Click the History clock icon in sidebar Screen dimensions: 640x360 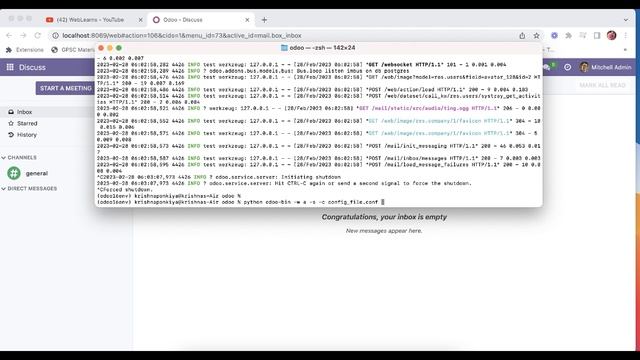[11, 135]
